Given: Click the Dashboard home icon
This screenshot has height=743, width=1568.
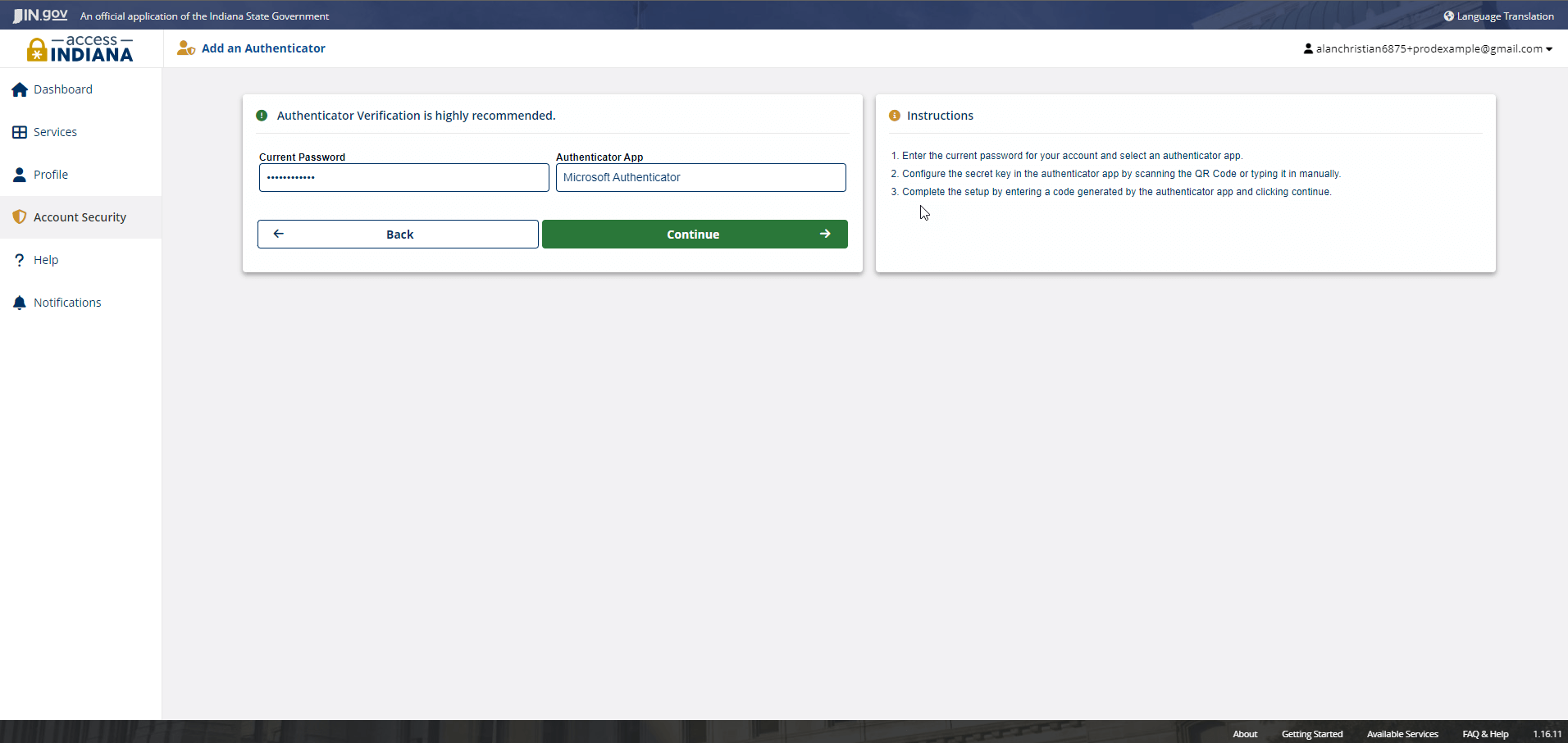Looking at the screenshot, I should pyautogui.click(x=20, y=89).
